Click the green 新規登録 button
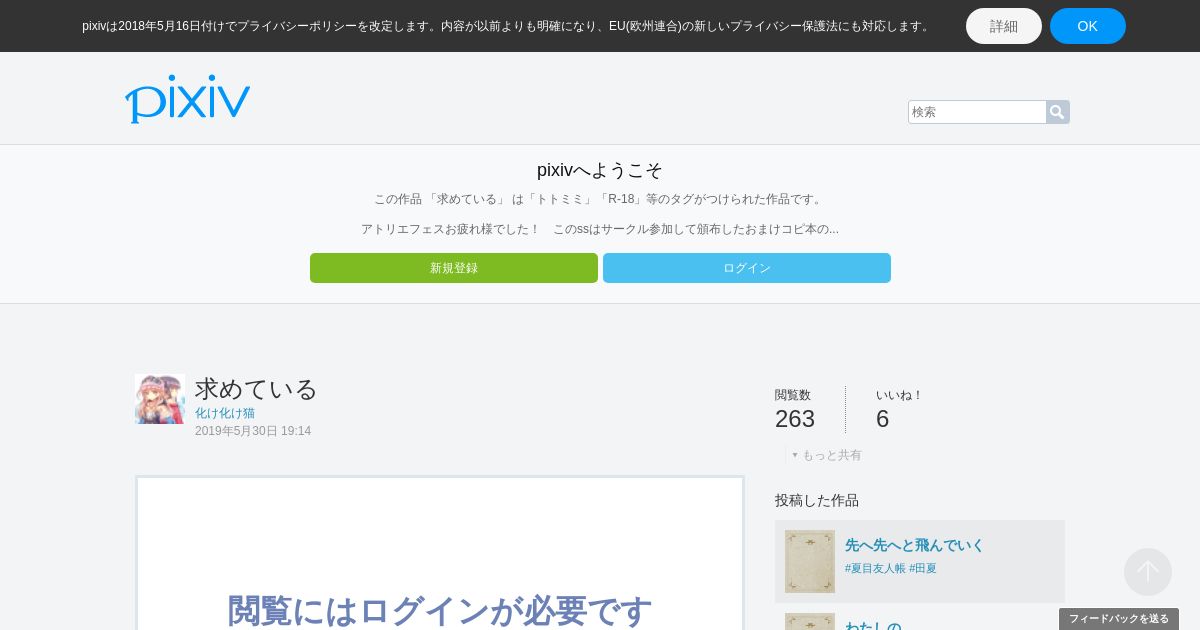1200x630 pixels. (454, 268)
